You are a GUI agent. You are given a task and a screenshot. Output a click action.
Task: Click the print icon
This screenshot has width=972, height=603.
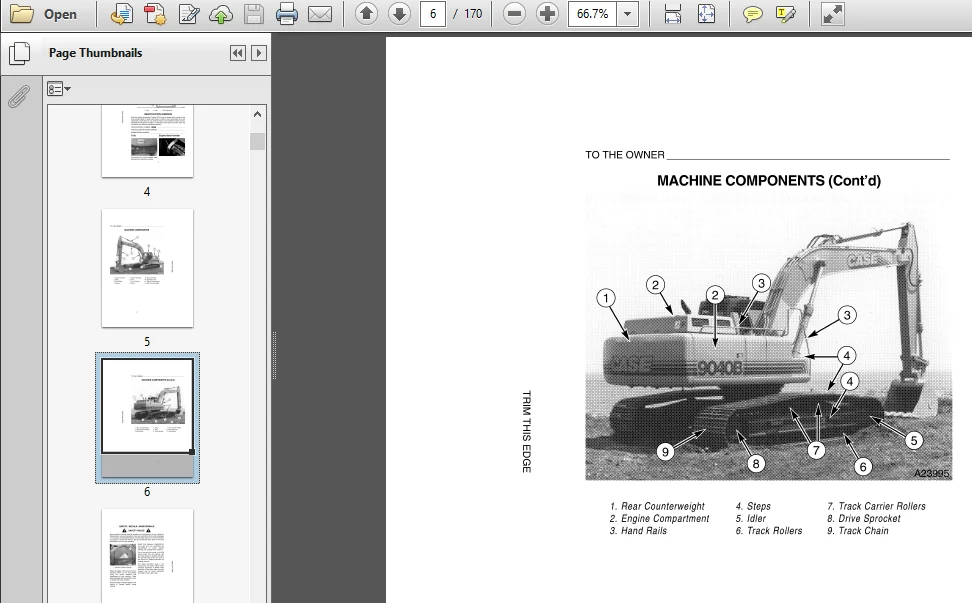click(286, 14)
